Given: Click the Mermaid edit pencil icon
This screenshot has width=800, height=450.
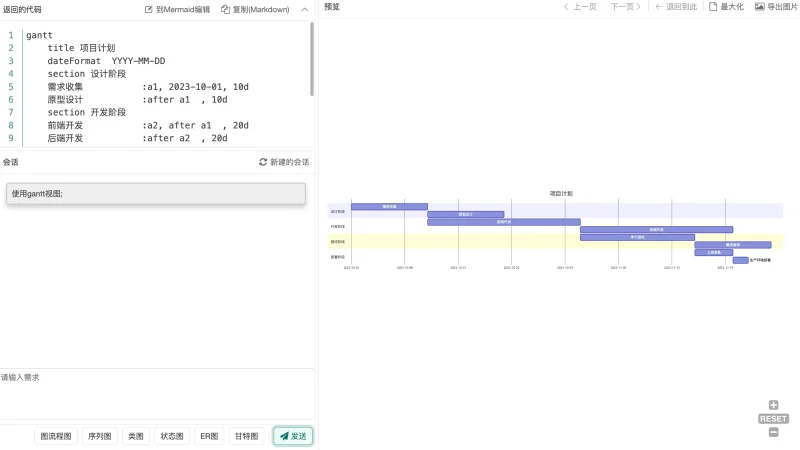Looking at the screenshot, I should (148, 9).
